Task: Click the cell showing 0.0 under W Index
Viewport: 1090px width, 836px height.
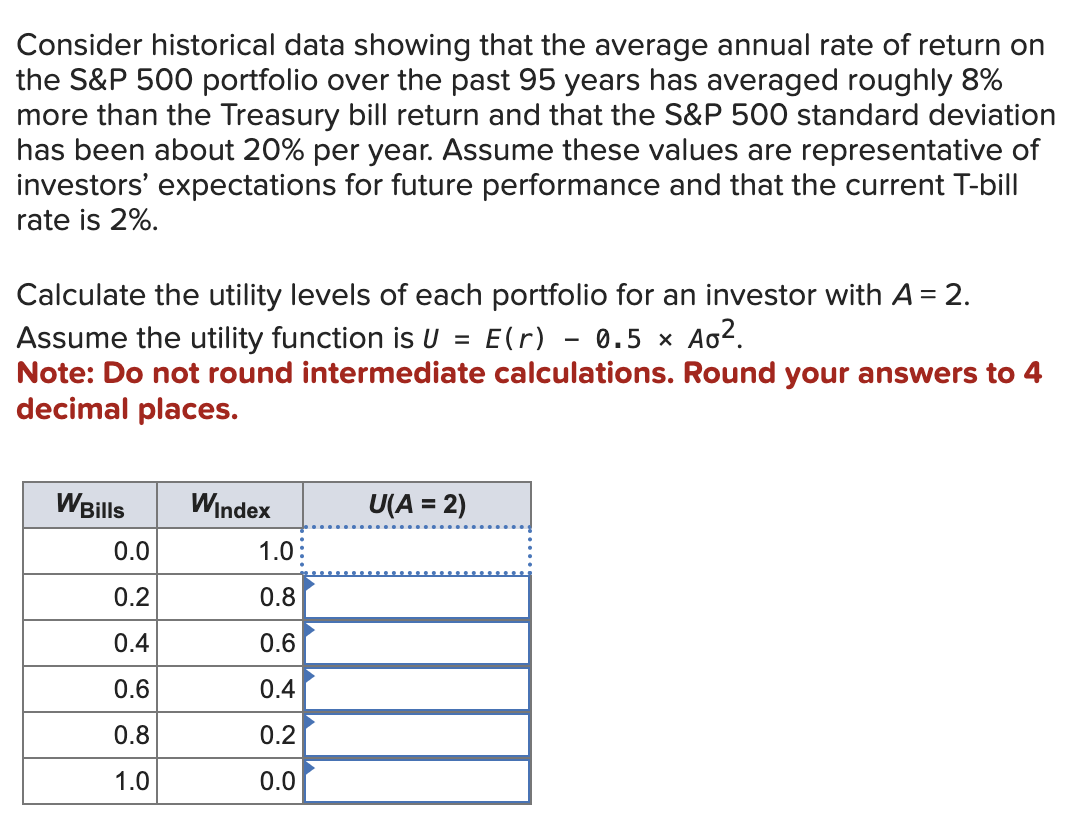Action: 230,781
